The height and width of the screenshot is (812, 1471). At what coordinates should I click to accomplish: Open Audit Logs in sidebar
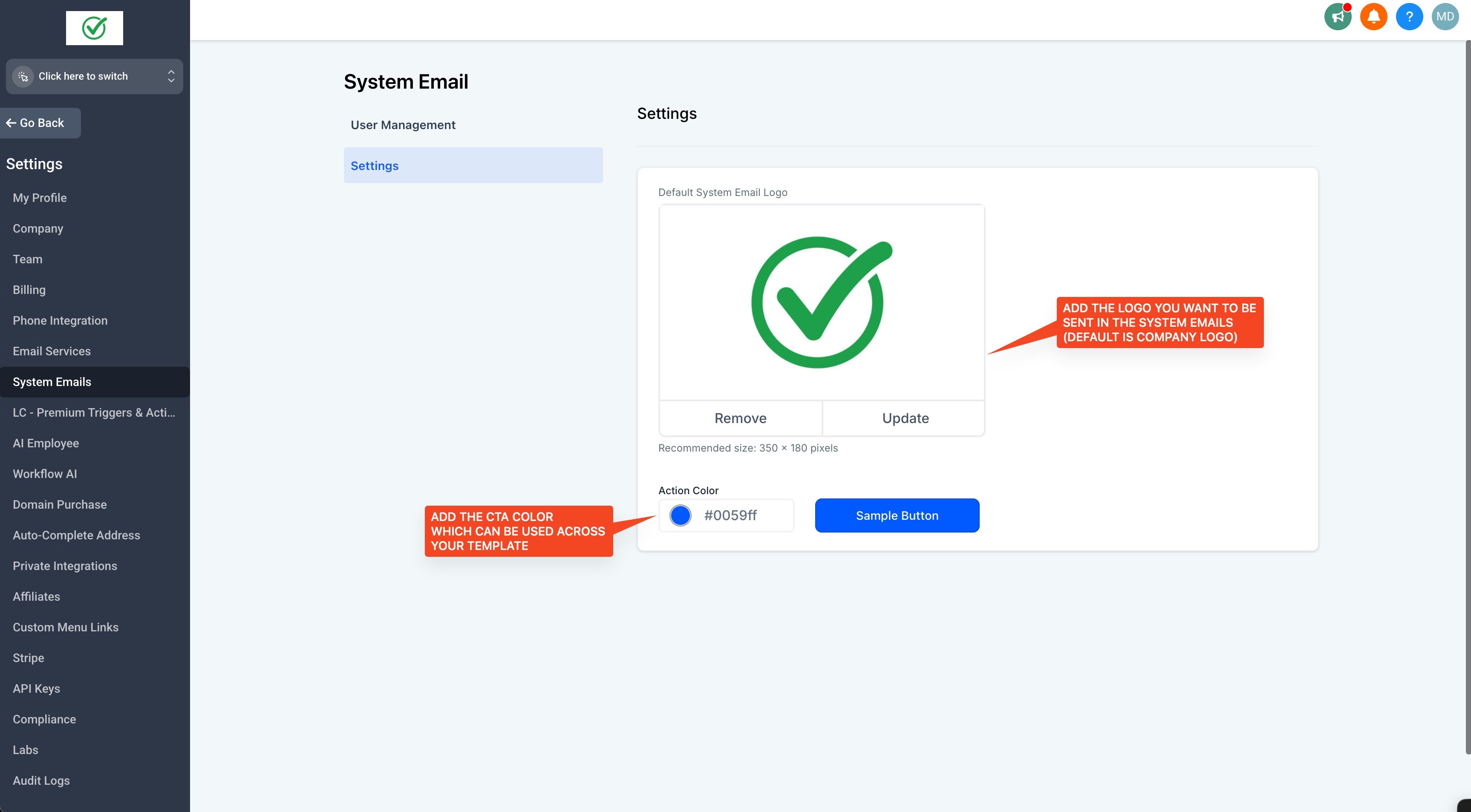pyautogui.click(x=41, y=780)
